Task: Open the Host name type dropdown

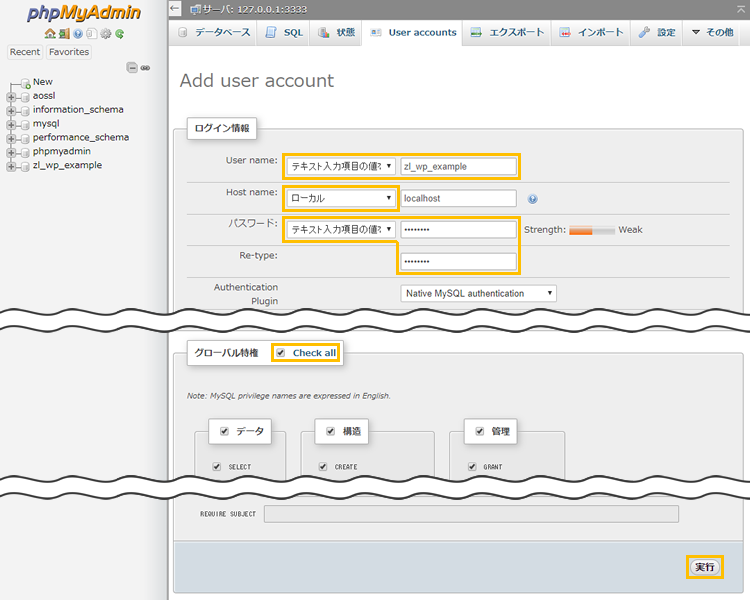Action: tap(340, 198)
